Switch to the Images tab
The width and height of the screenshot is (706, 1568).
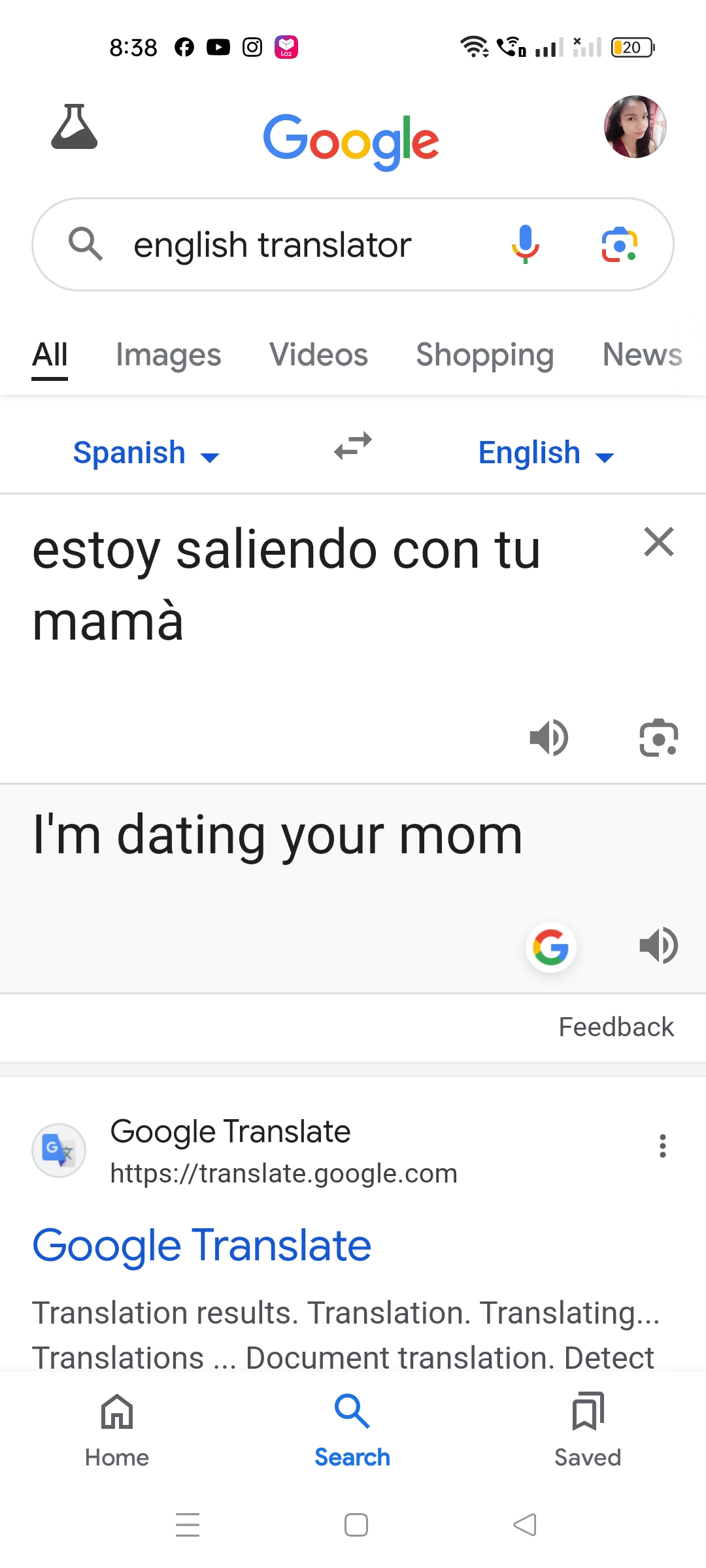tap(169, 355)
